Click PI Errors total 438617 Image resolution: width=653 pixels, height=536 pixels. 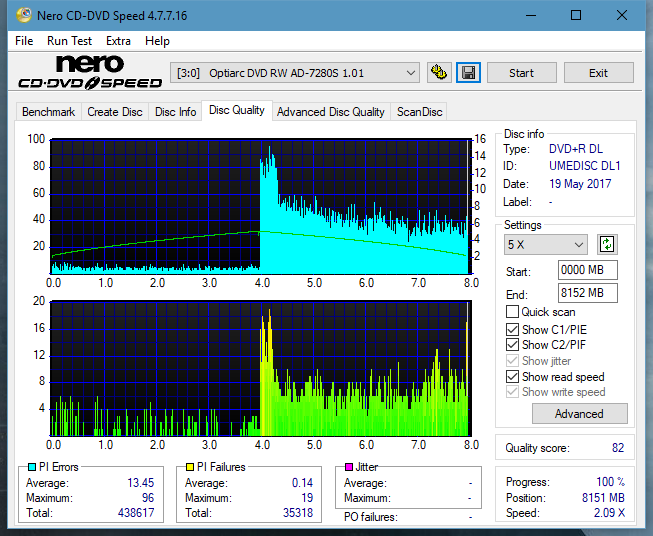[136, 512]
